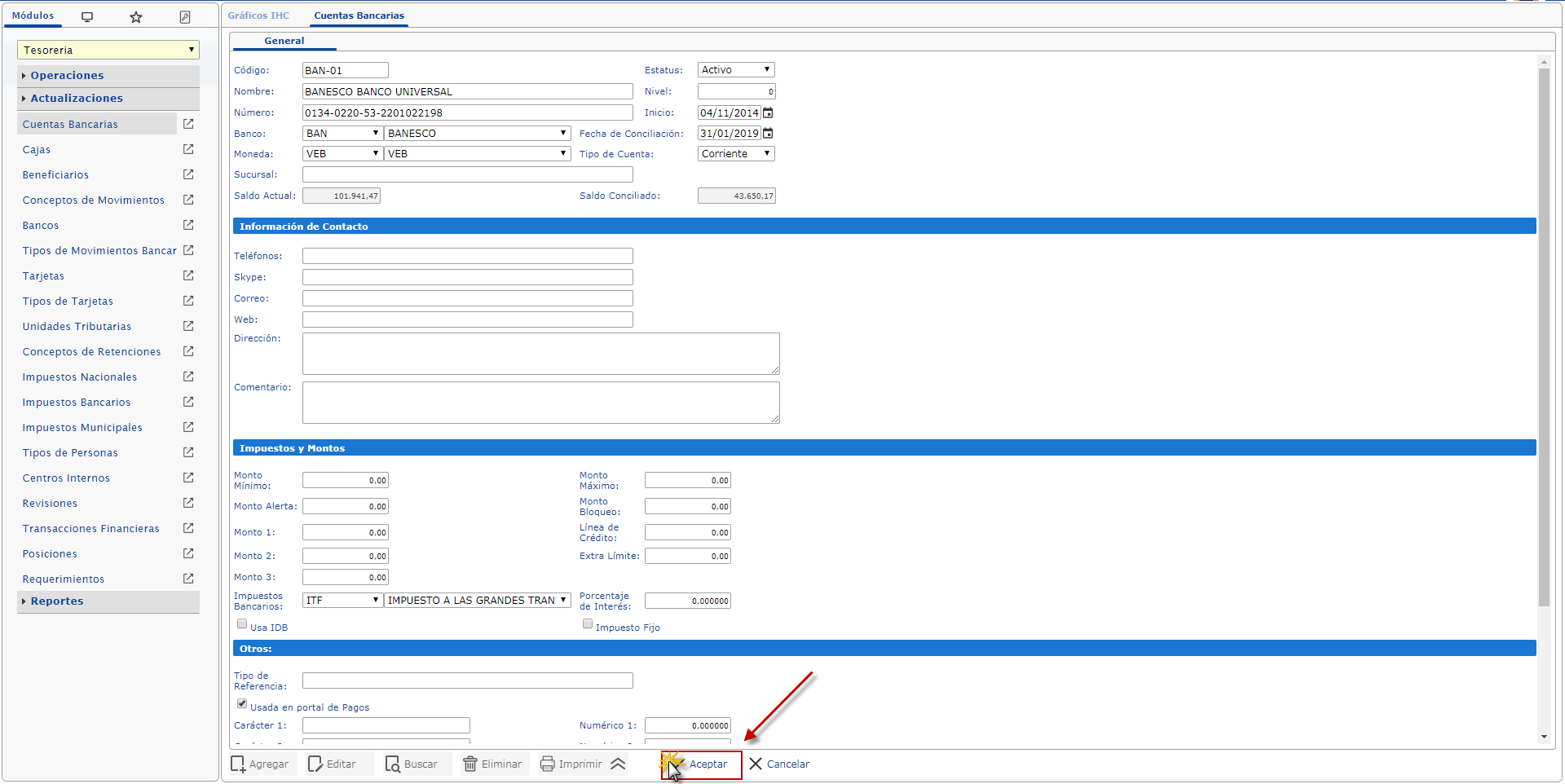
Task: Expand the Reportes menu section
Action: (57, 601)
